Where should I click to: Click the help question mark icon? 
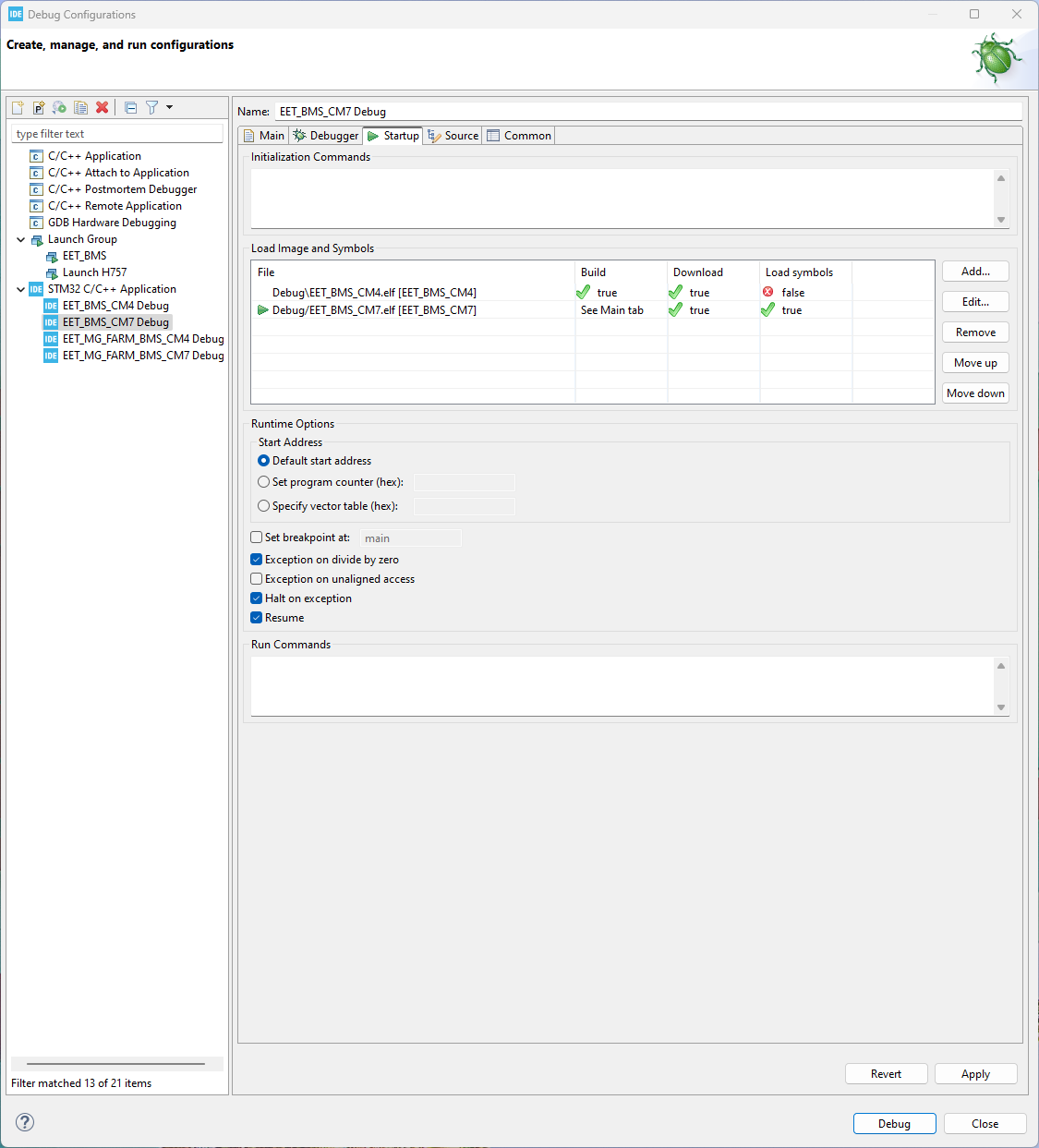pos(25,1122)
